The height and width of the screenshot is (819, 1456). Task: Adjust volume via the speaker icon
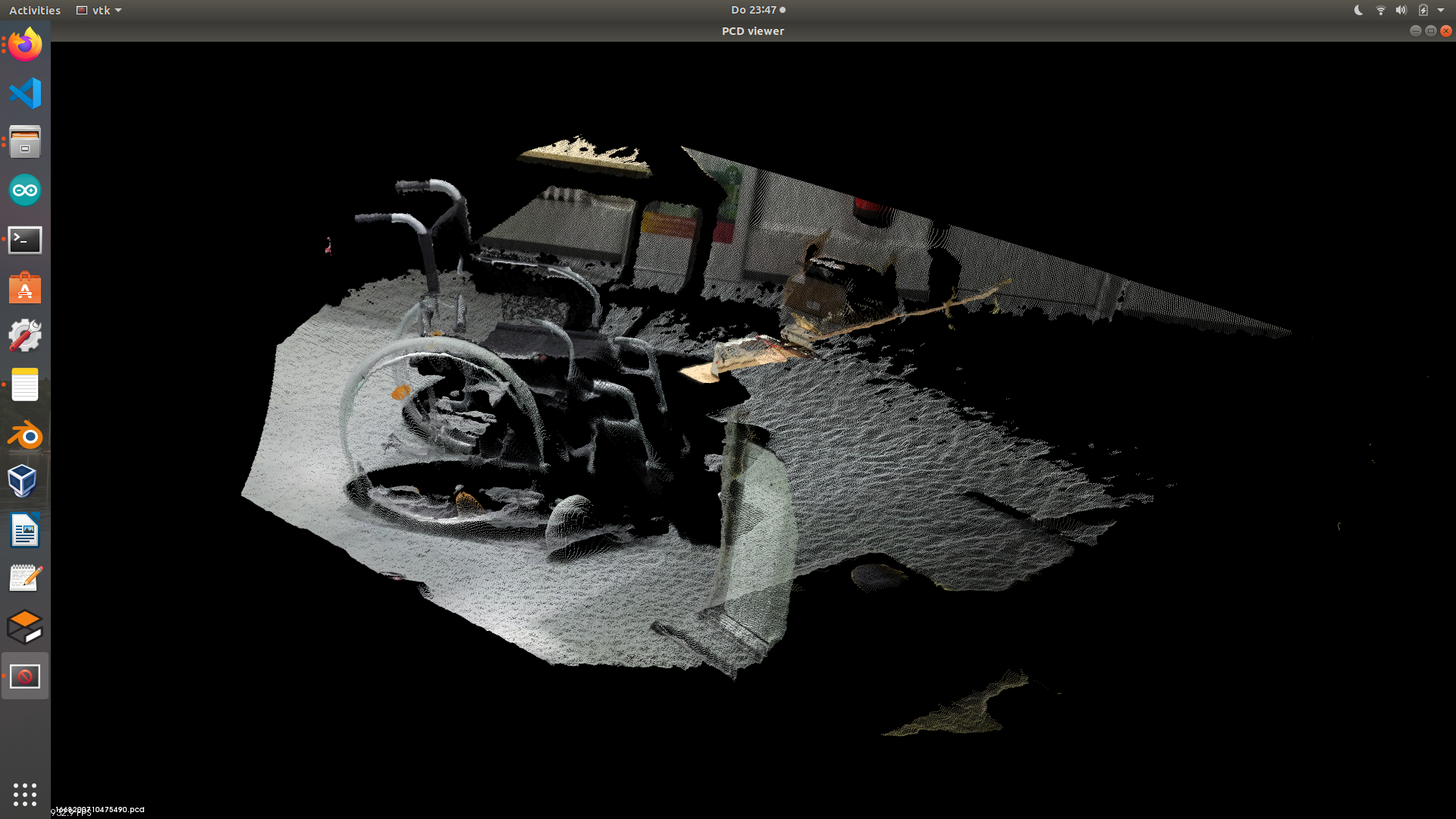point(1402,10)
